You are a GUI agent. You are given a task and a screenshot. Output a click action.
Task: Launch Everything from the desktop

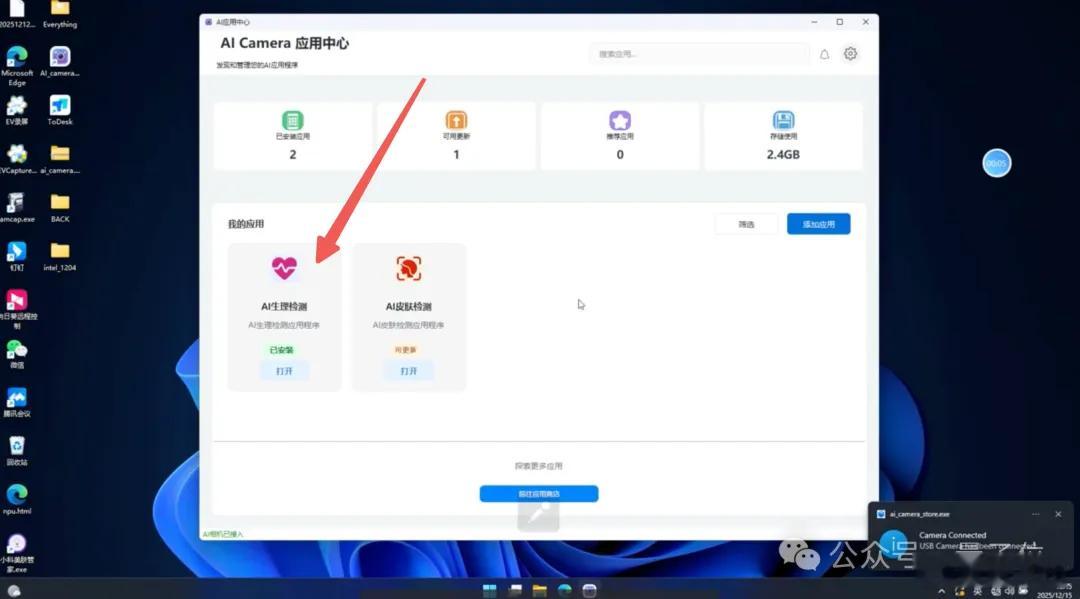(x=60, y=13)
